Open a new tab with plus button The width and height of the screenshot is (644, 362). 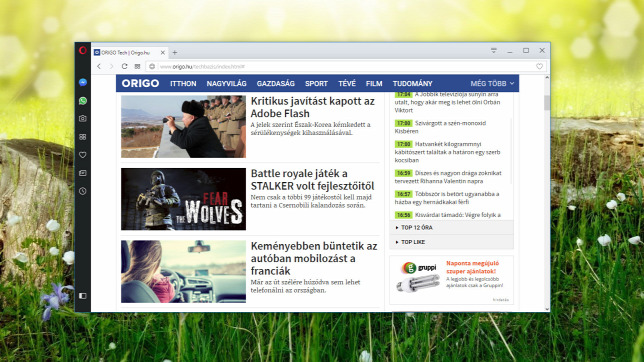click(x=175, y=53)
